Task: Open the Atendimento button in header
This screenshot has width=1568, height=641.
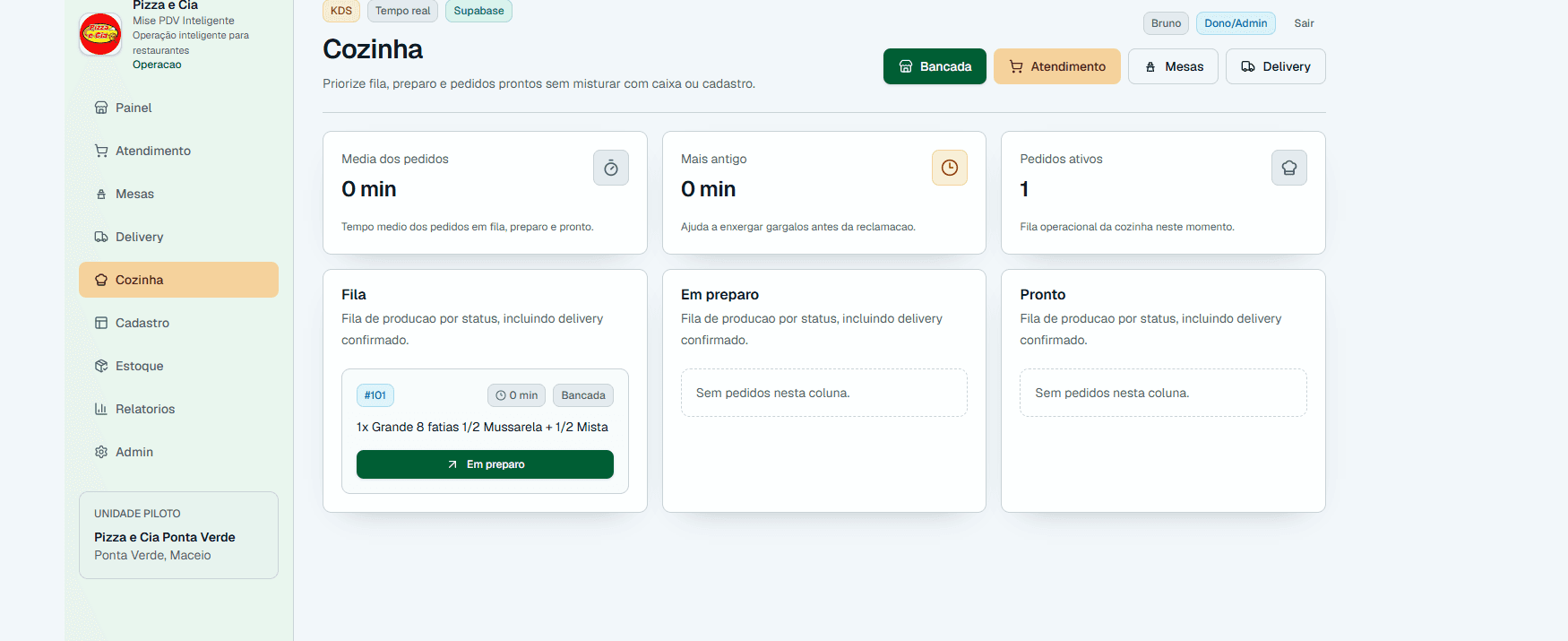Action: tap(1057, 66)
